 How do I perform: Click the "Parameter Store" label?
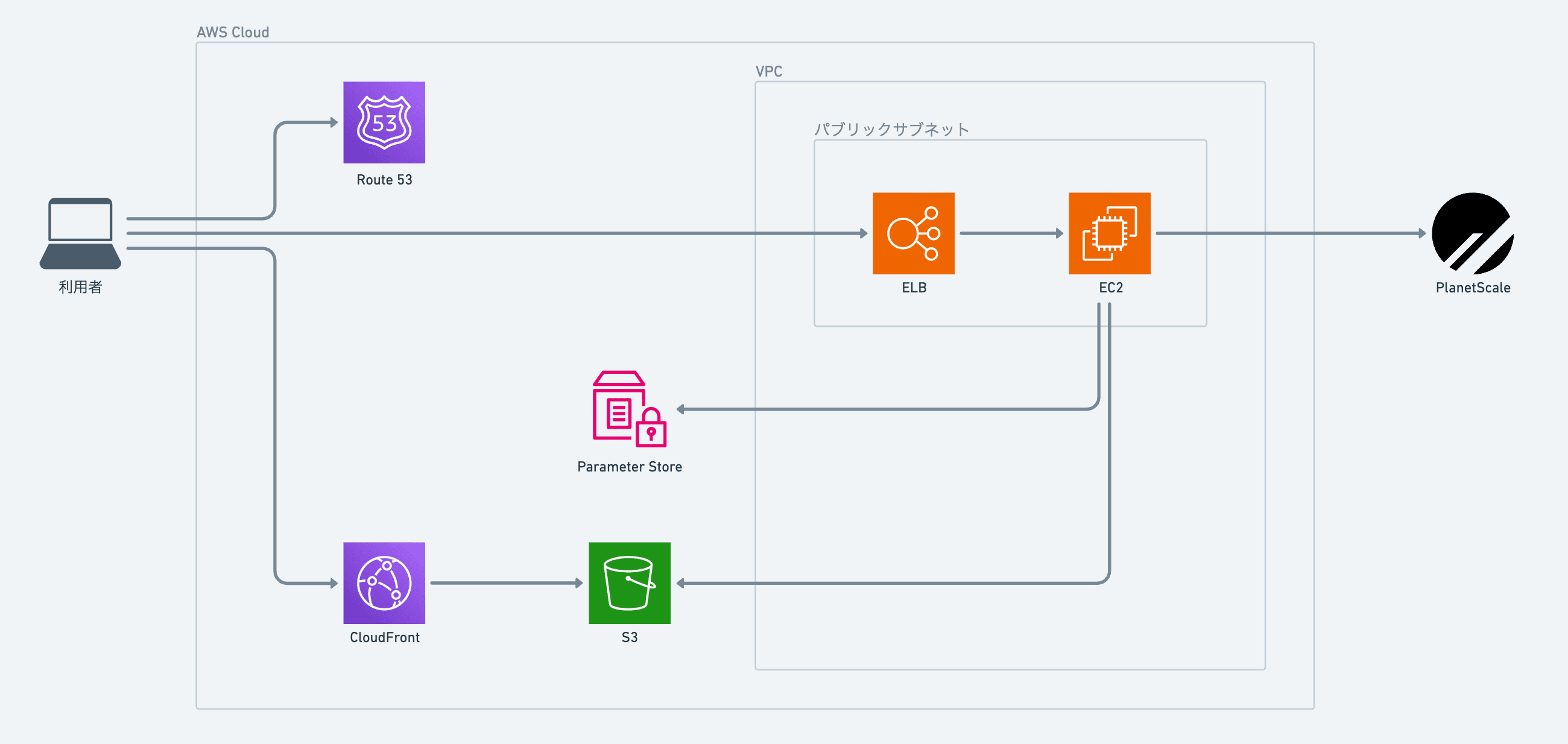click(630, 467)
